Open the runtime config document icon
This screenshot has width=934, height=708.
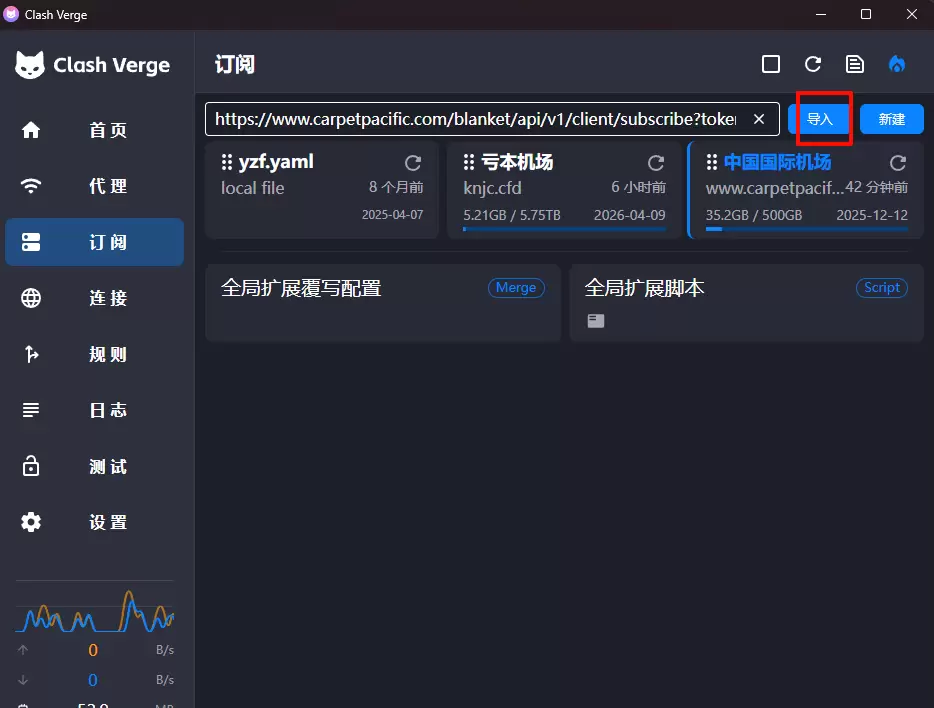click(x=854, y=63)
